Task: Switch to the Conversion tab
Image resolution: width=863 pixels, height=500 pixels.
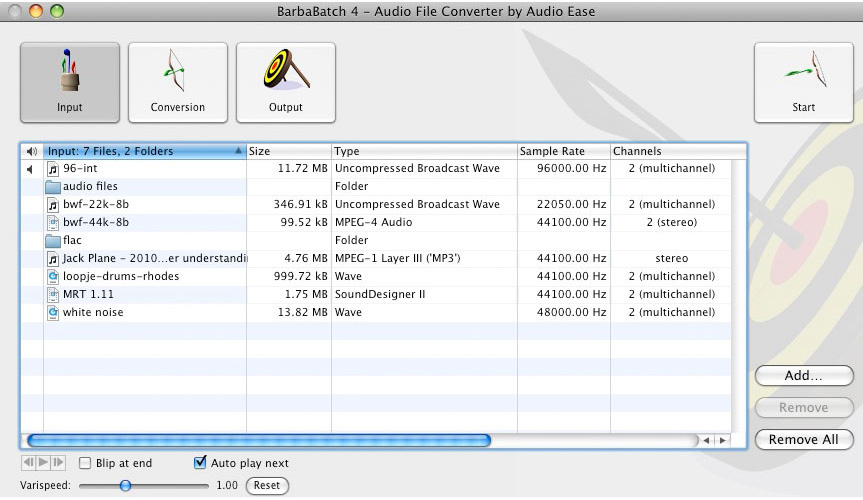Action: click(x=177, y=82)
